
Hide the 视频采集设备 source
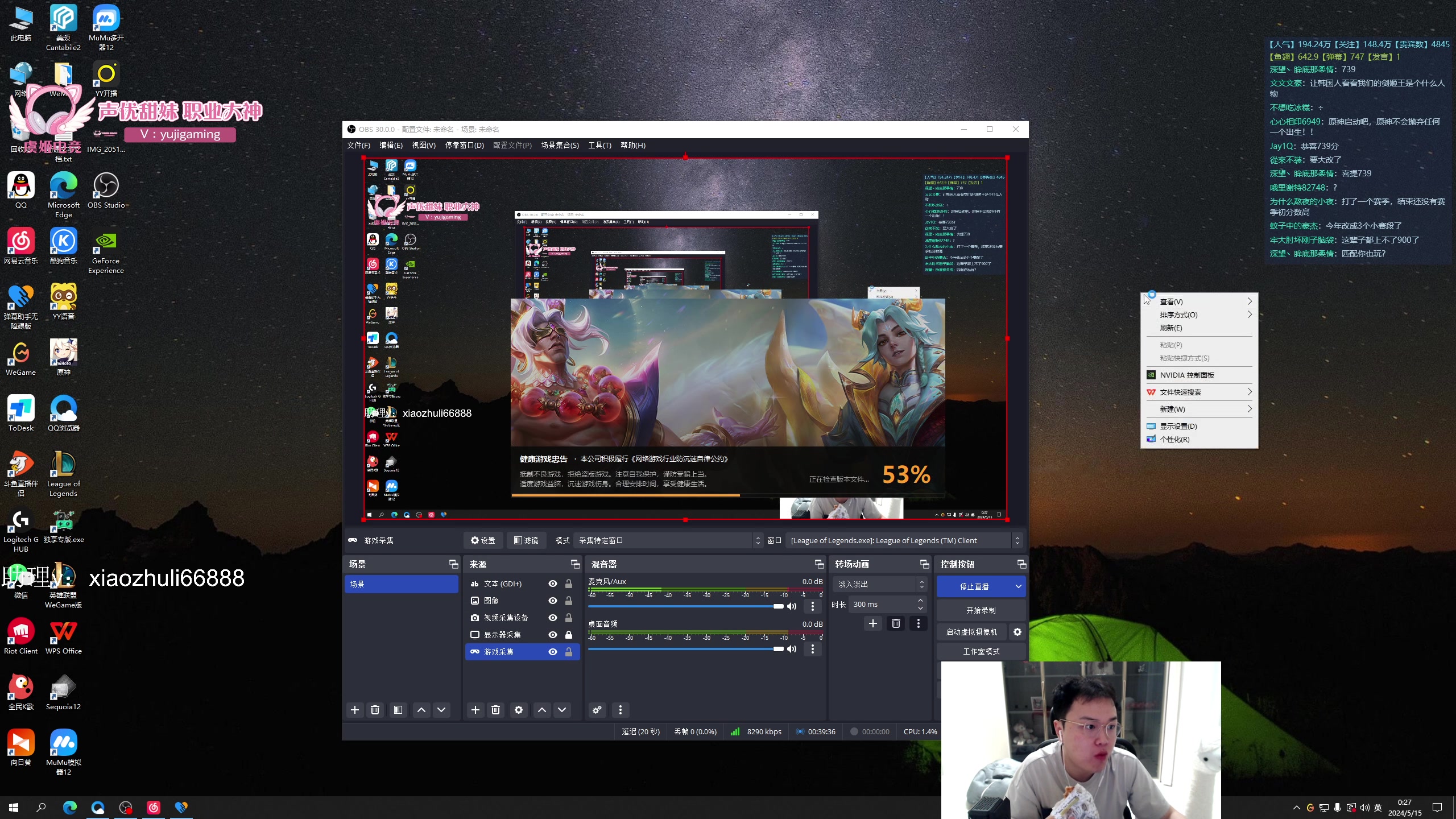click(x=552, y=618)
